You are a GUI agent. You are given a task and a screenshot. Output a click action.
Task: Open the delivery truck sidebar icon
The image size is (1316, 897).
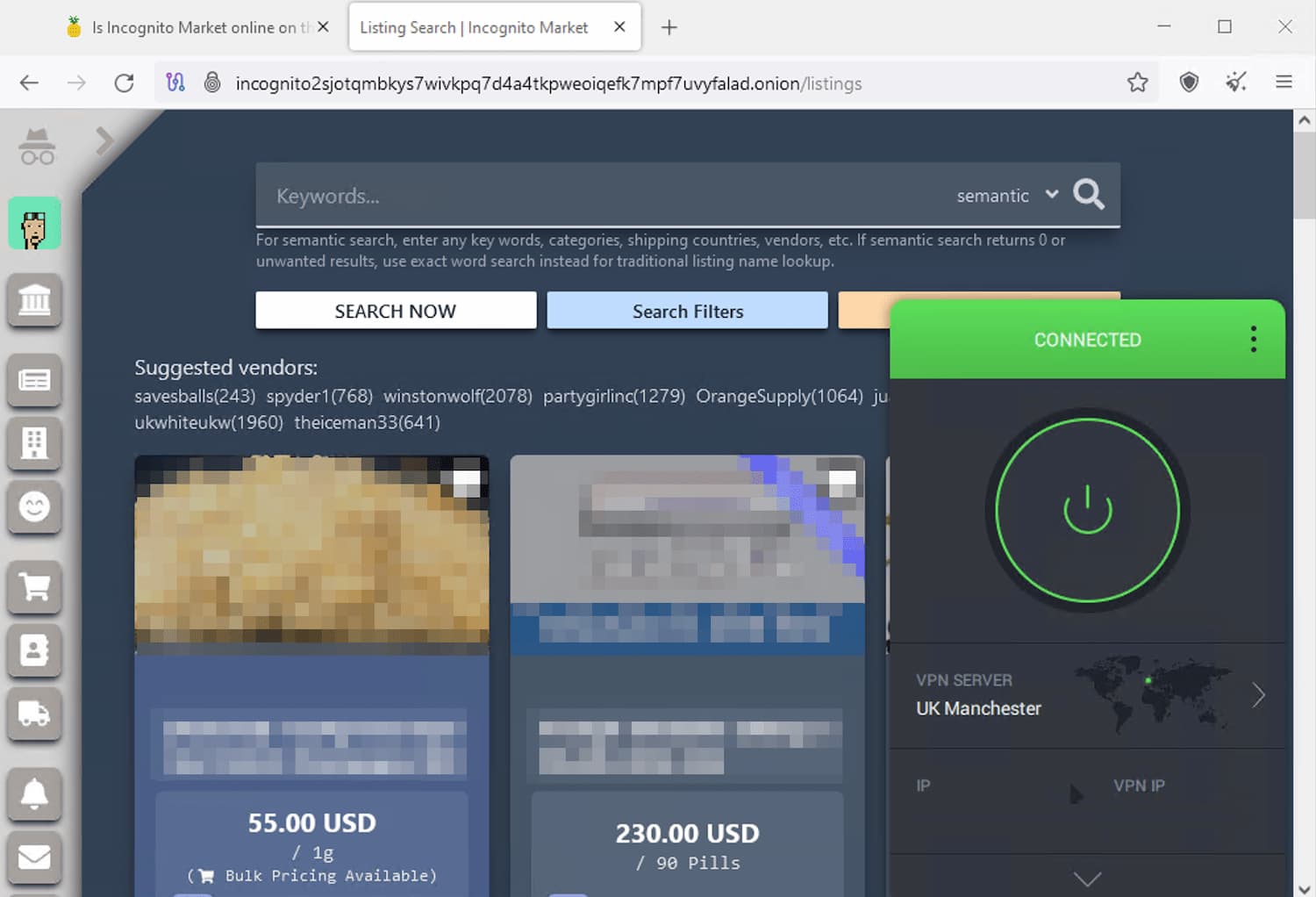pos(34,714)
